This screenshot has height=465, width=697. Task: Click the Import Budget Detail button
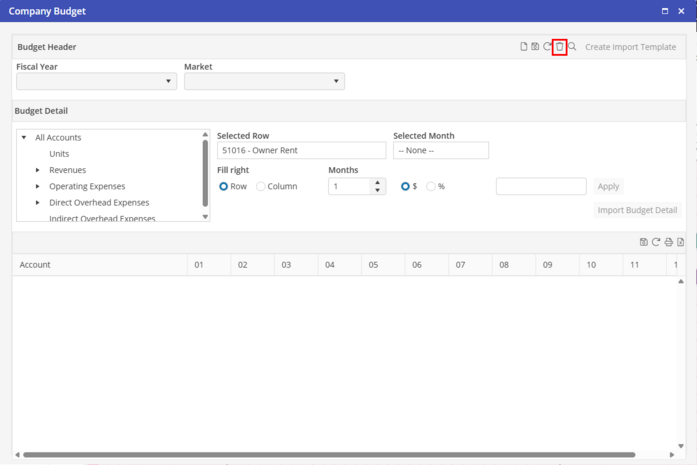coord(638,210)
